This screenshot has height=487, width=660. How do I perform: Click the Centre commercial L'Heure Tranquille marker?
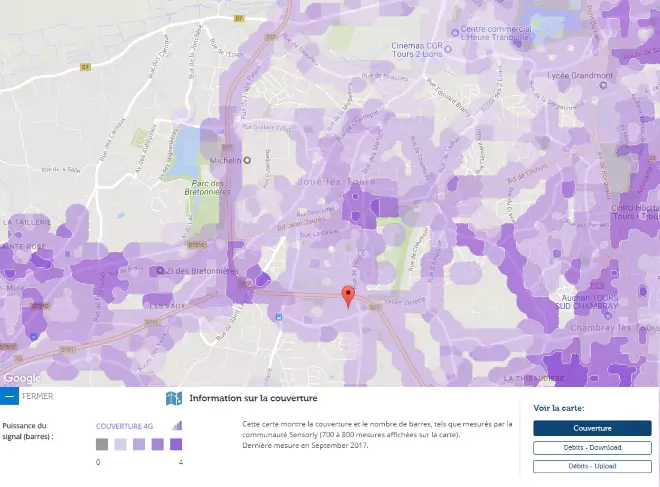click(456, 33)
